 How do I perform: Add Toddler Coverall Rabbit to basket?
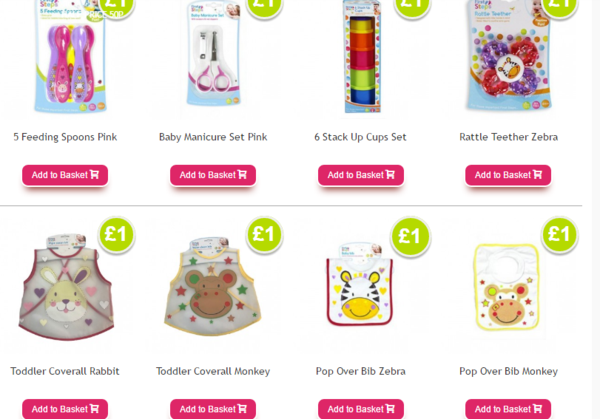point(65,409)
